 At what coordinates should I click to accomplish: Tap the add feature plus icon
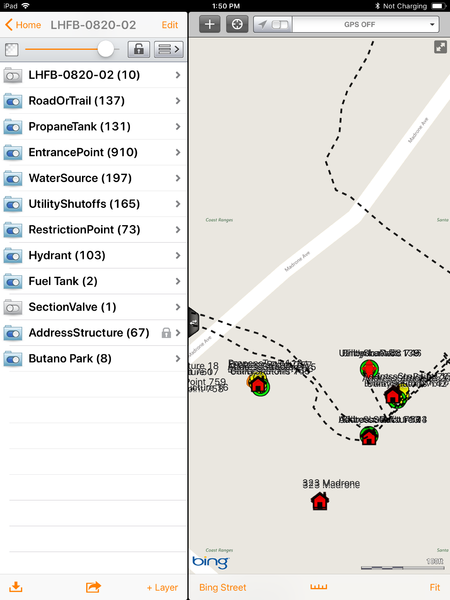(x=209, y=24)
